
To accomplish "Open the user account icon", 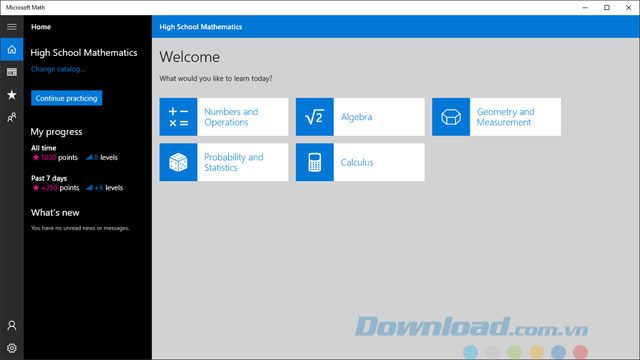I will pos(11,325).
